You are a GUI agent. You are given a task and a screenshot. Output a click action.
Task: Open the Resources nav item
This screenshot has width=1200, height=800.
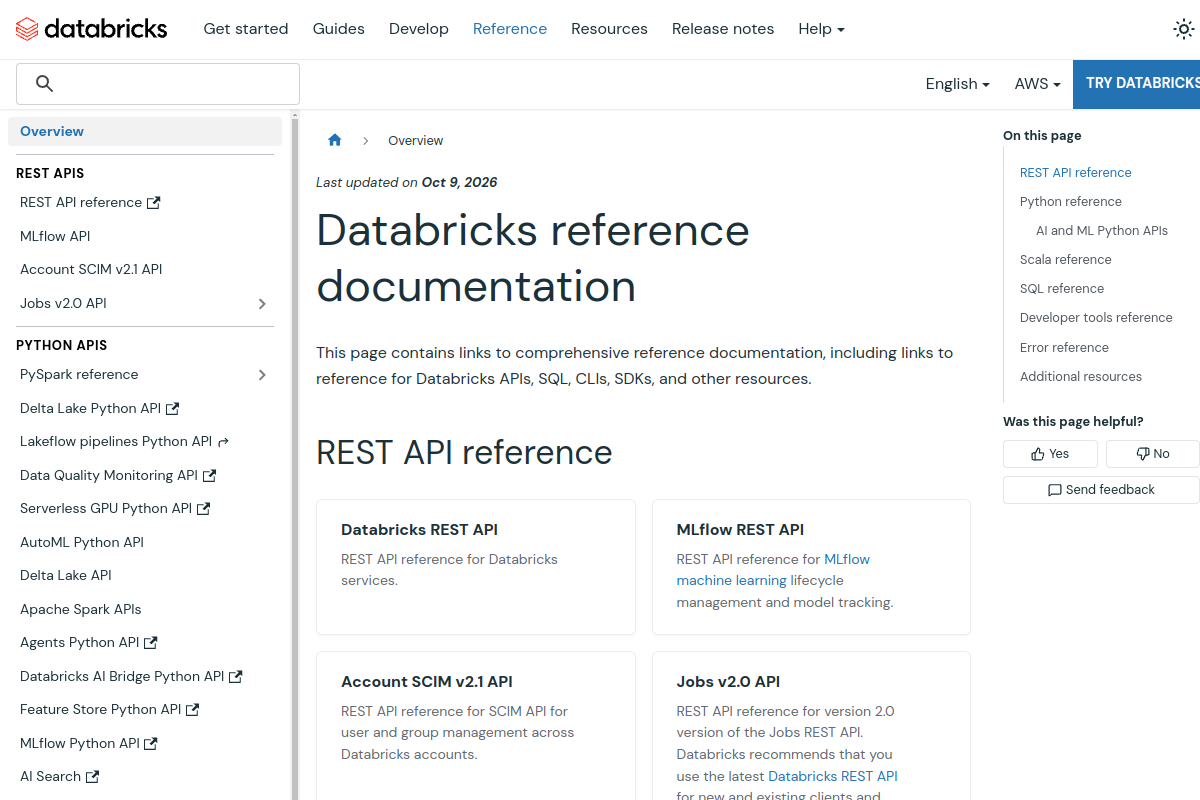click(609, 29)
